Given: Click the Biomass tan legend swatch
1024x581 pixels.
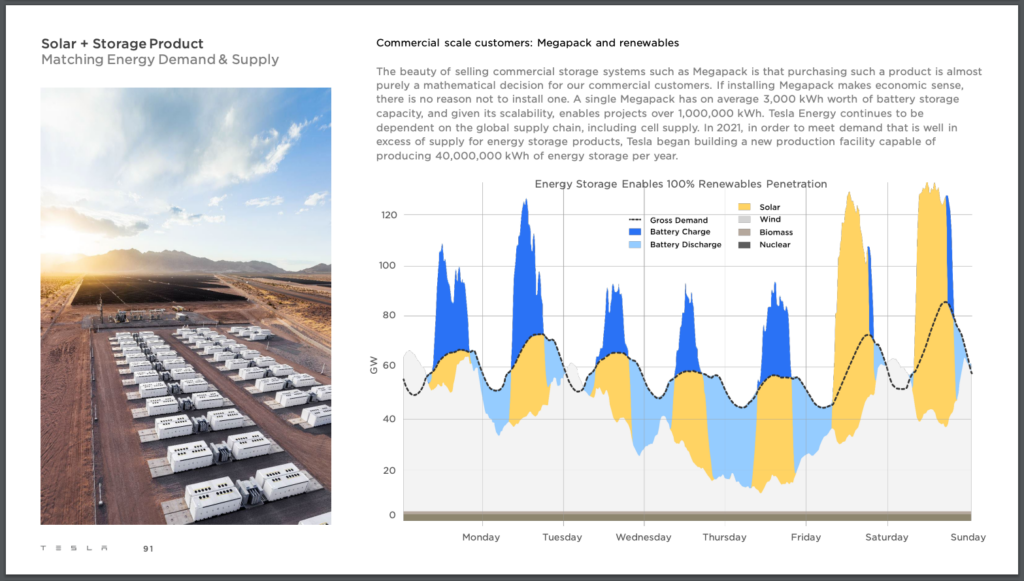Looking at the screenshot, I should pos(744,232).
